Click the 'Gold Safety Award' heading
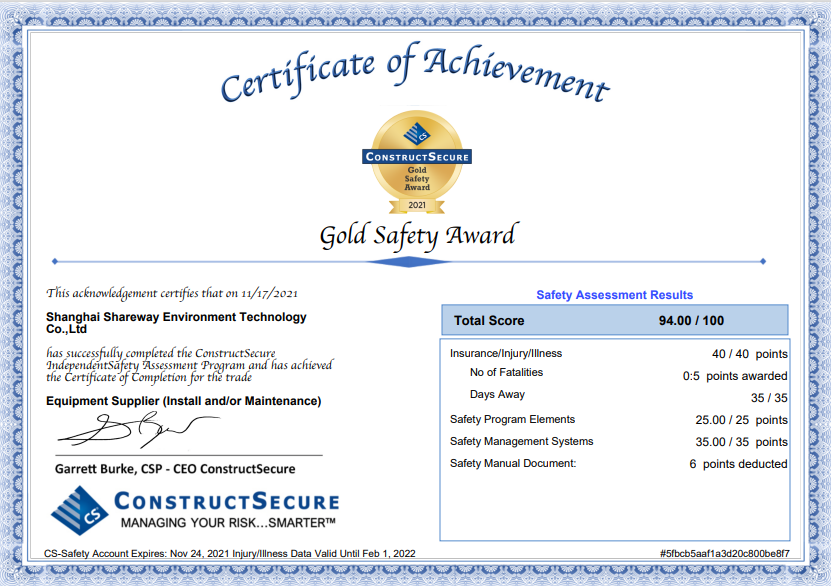The height and width of the screenshot is (586, 831). pos(419,236)
